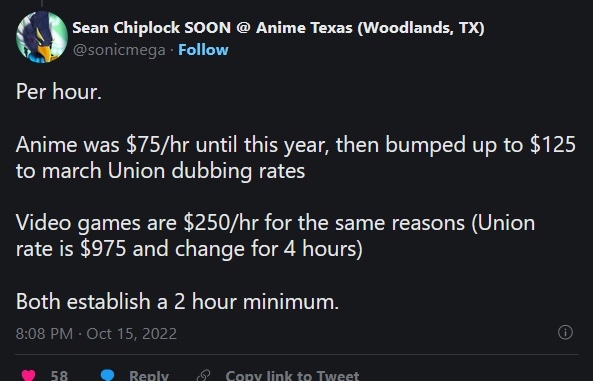Open Sean Chiplock's bird avatar picture
Image resolution: width=593 pixels, height=381 pixels.
point(42,37)
